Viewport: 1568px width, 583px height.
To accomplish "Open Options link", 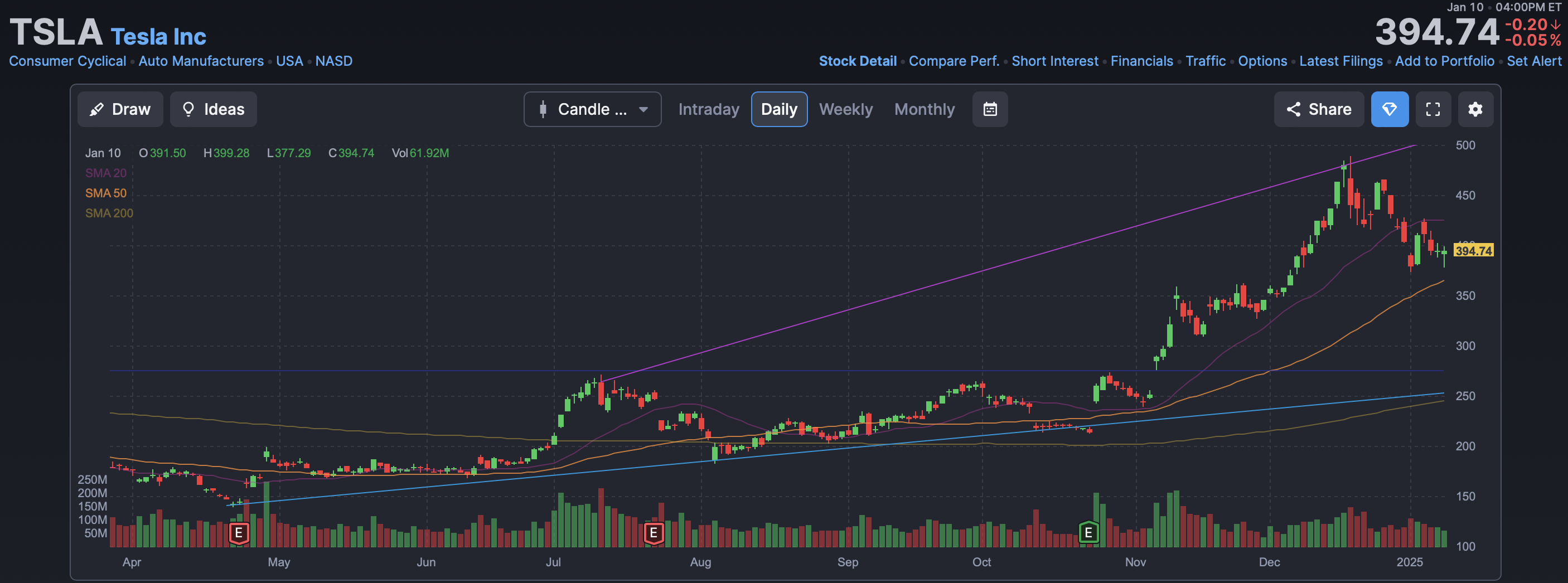I will pos(1262,61).
